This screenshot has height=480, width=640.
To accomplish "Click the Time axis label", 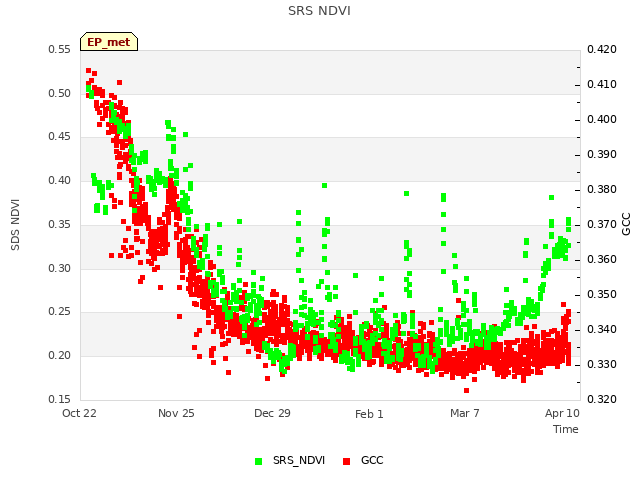I will pyautogui.click(x=566, y=429).
